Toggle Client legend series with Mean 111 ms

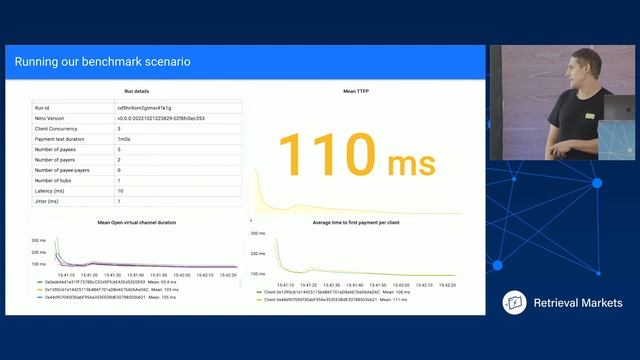coord(336,300)
